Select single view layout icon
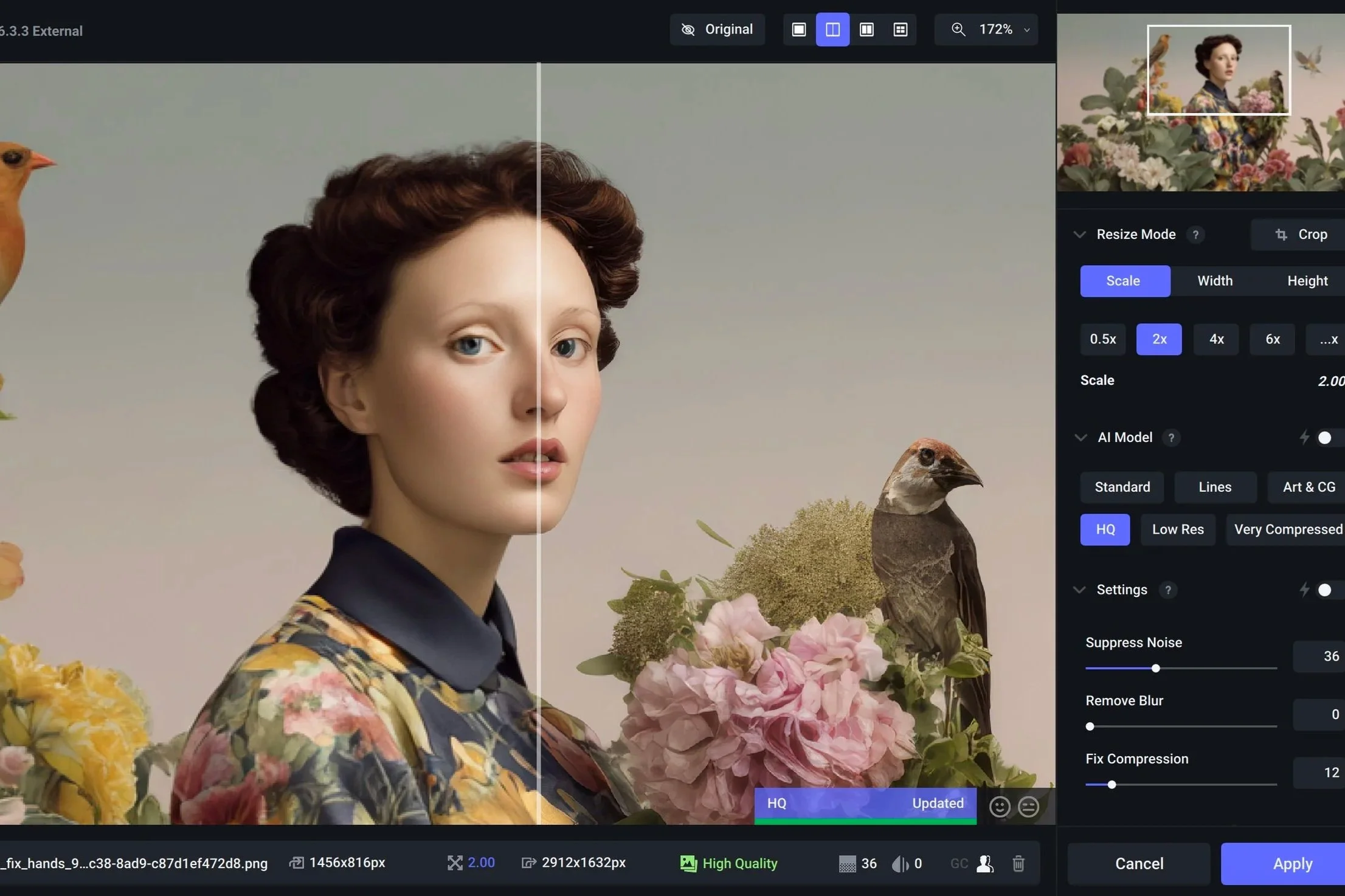Image resolution: width=1345 pixels, height=896 pixels. [798, 30]
